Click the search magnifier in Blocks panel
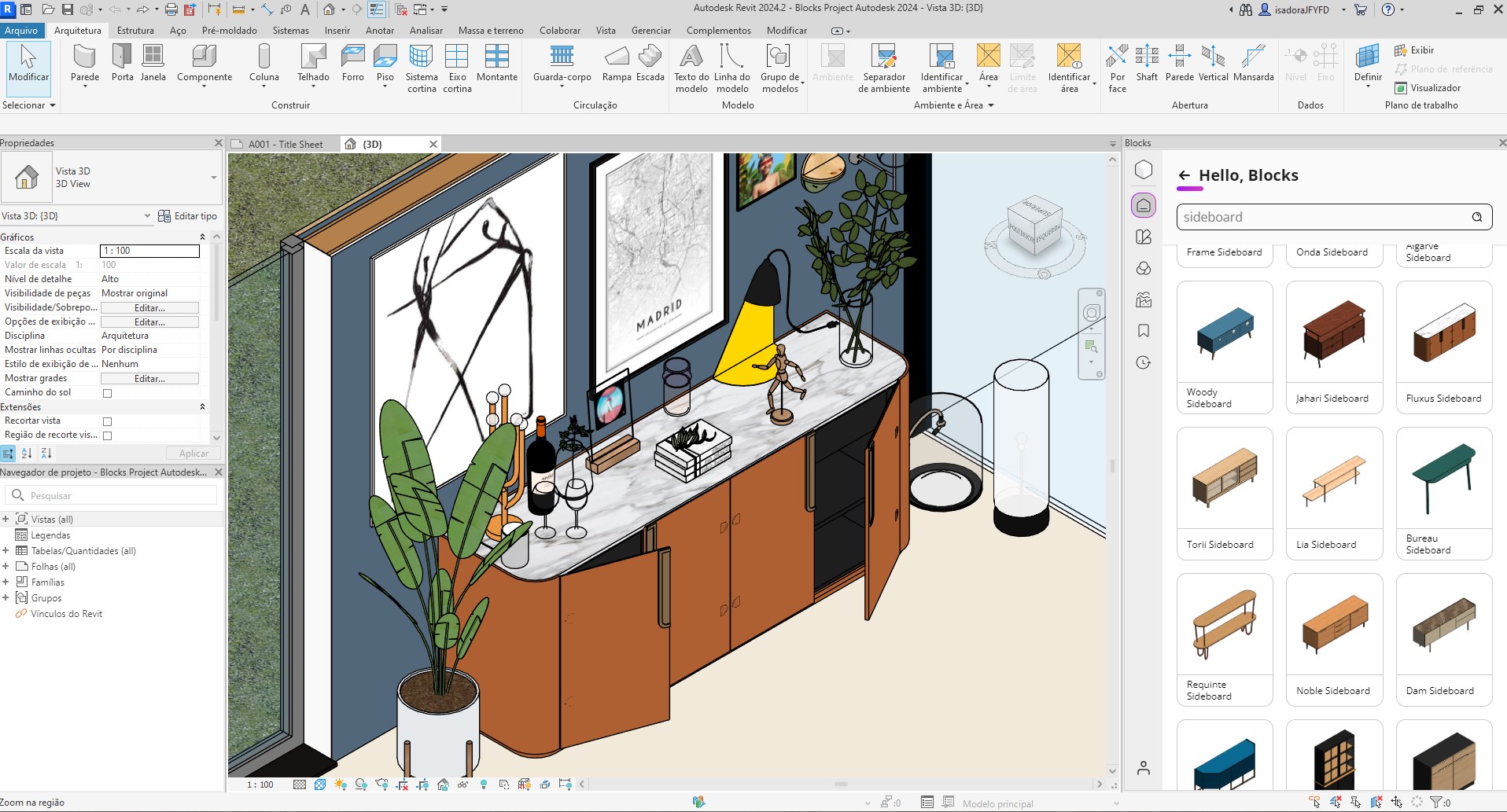The width and height of the screenshot is (1507, 812). coord(1477,217)
